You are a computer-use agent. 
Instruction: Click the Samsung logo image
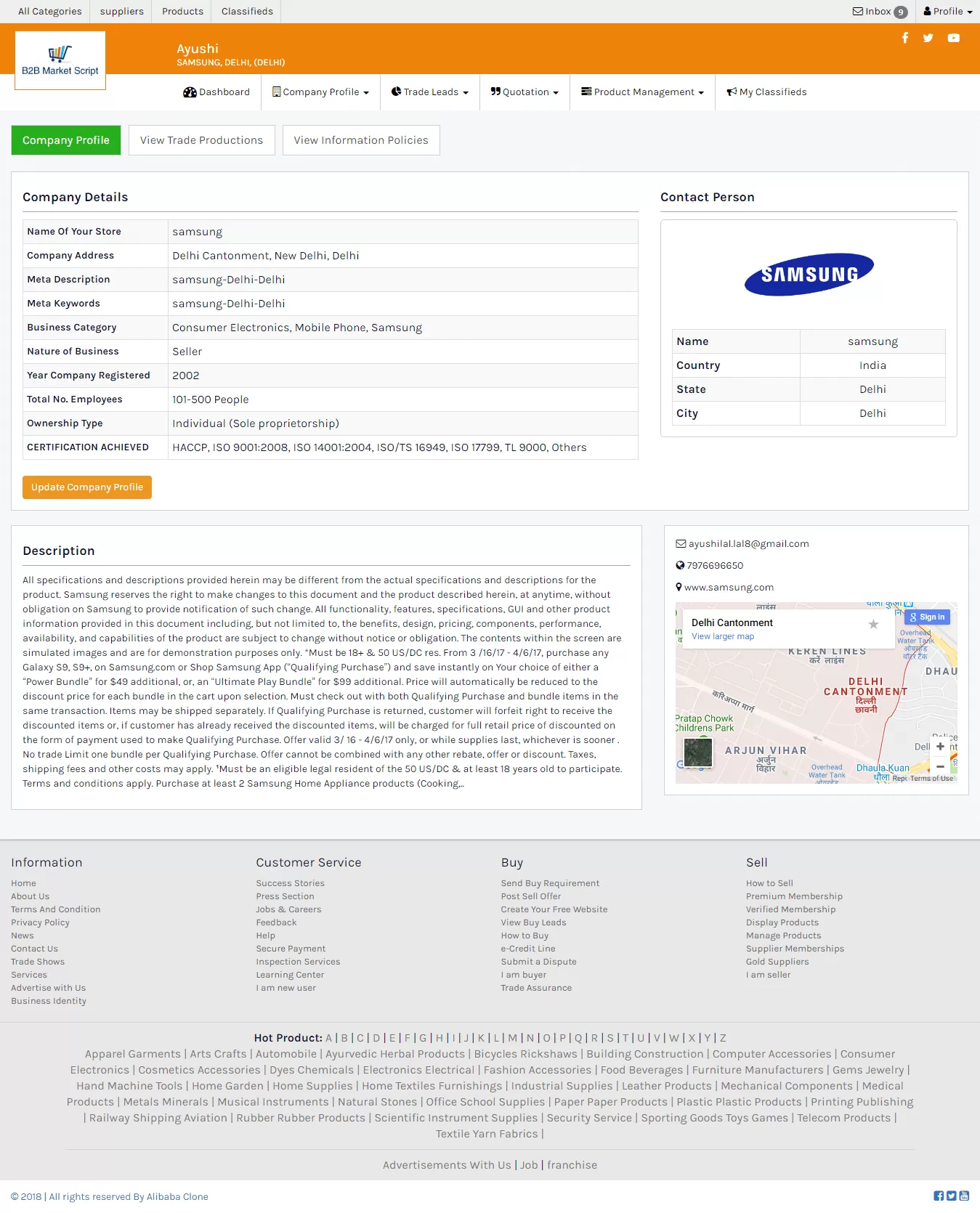[809, 274]
